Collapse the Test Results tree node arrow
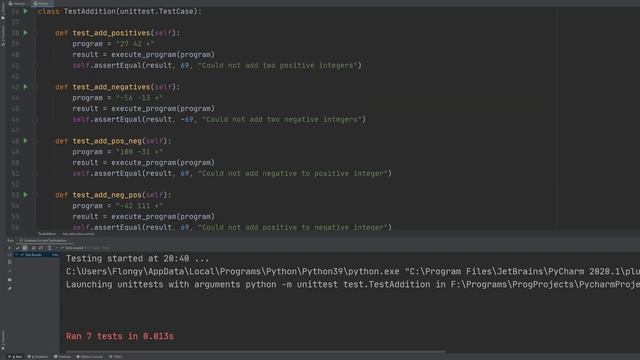This screenshot has height=360, width=640. click(17, 255)
